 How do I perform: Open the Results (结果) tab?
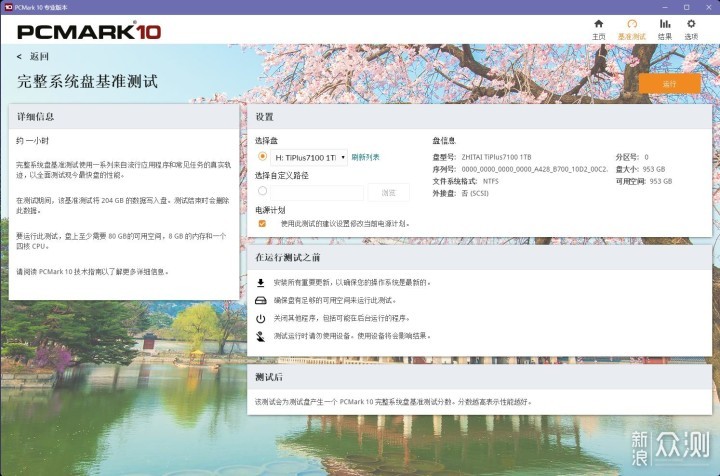tap(664, 29)
